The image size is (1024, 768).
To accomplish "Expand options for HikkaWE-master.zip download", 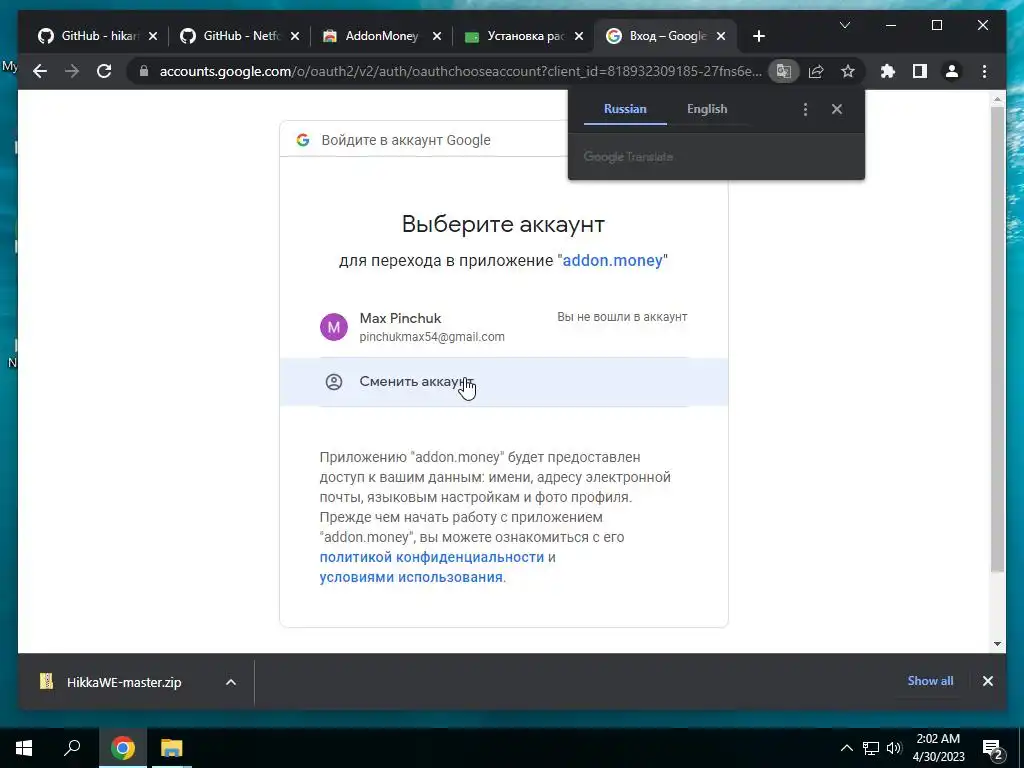I will coord(231,682).
